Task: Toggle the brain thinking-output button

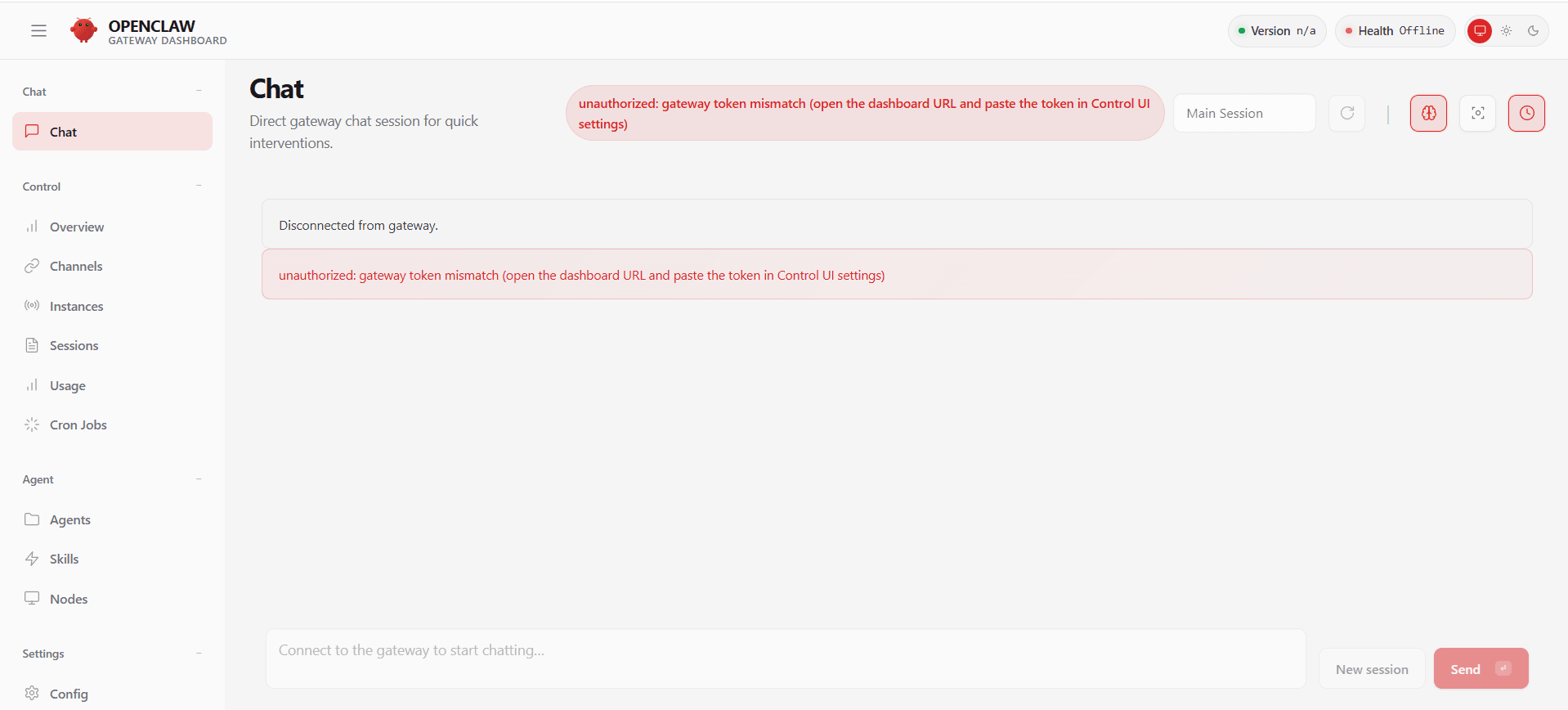Action: (1428, 114)
